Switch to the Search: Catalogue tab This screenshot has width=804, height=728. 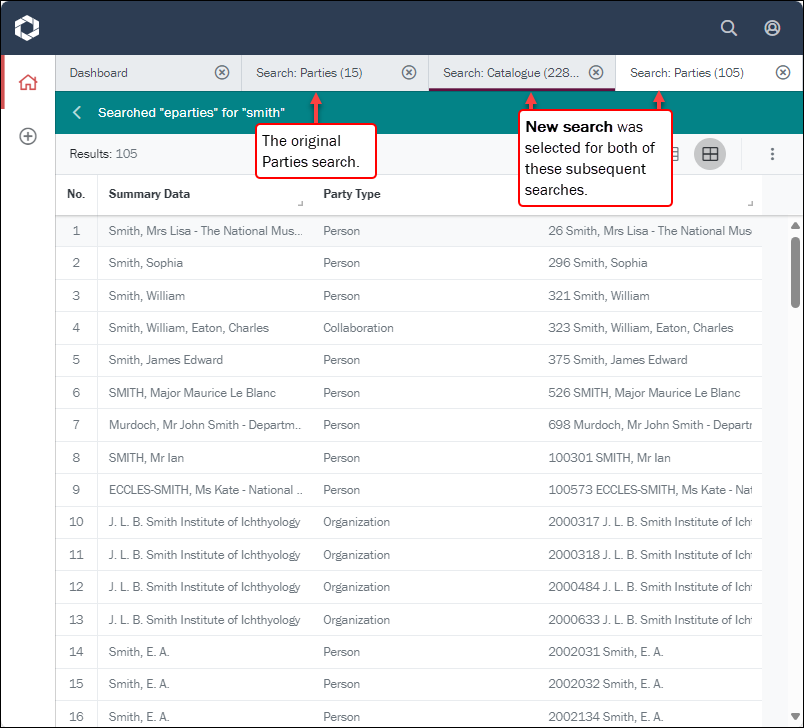point(510,73)
